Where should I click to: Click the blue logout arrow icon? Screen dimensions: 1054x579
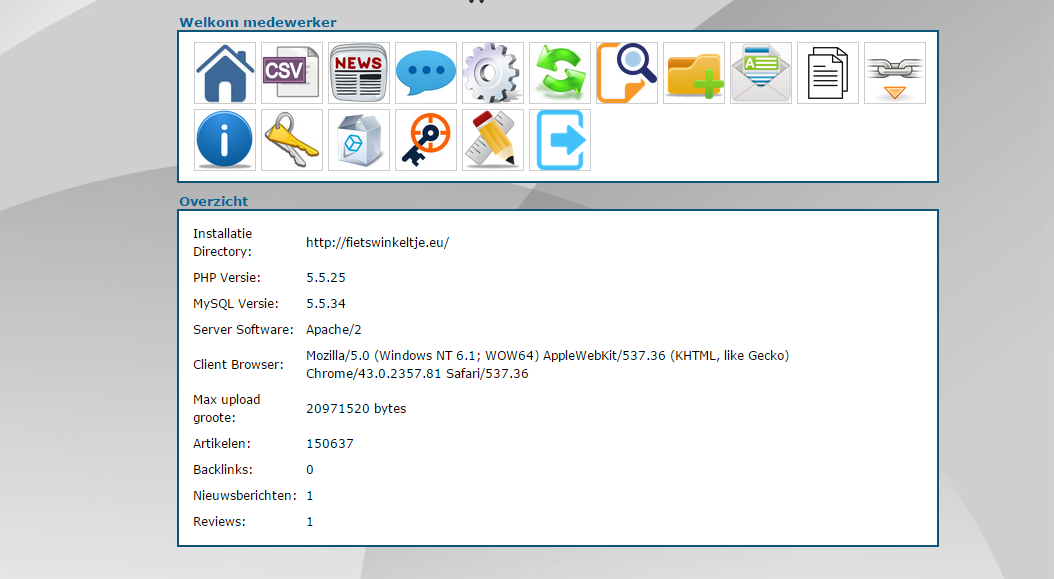pyautogui.click(x=560, y=140)
